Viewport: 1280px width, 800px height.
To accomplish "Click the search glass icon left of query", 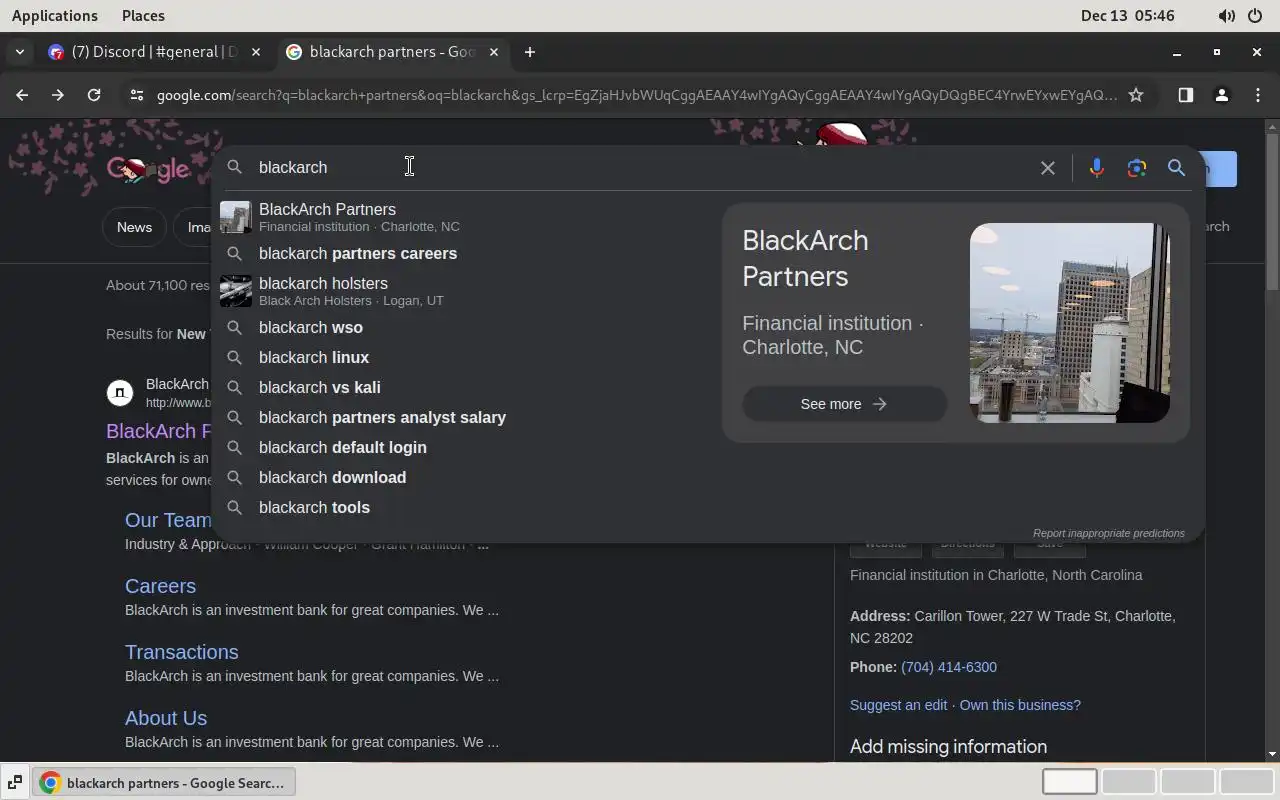I will (235, 167).
